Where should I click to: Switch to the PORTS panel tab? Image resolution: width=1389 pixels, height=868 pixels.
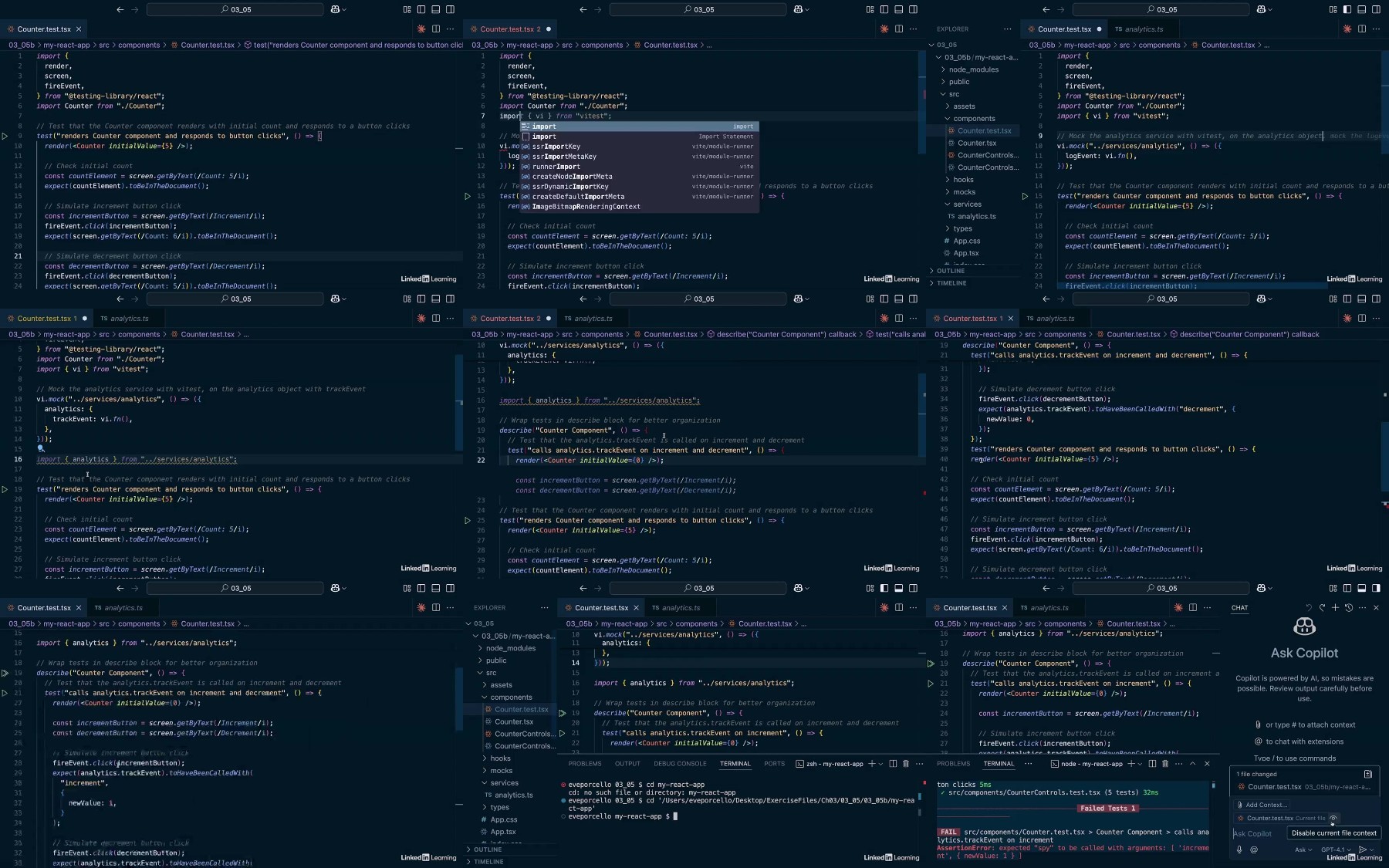774,764
